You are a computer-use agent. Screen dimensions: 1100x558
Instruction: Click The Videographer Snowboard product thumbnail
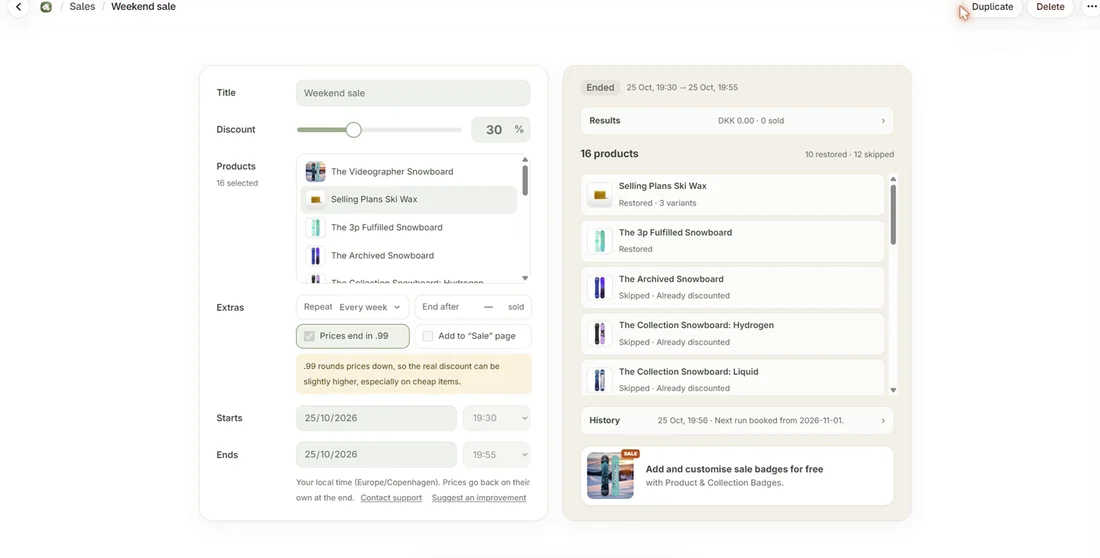(316, 171)
